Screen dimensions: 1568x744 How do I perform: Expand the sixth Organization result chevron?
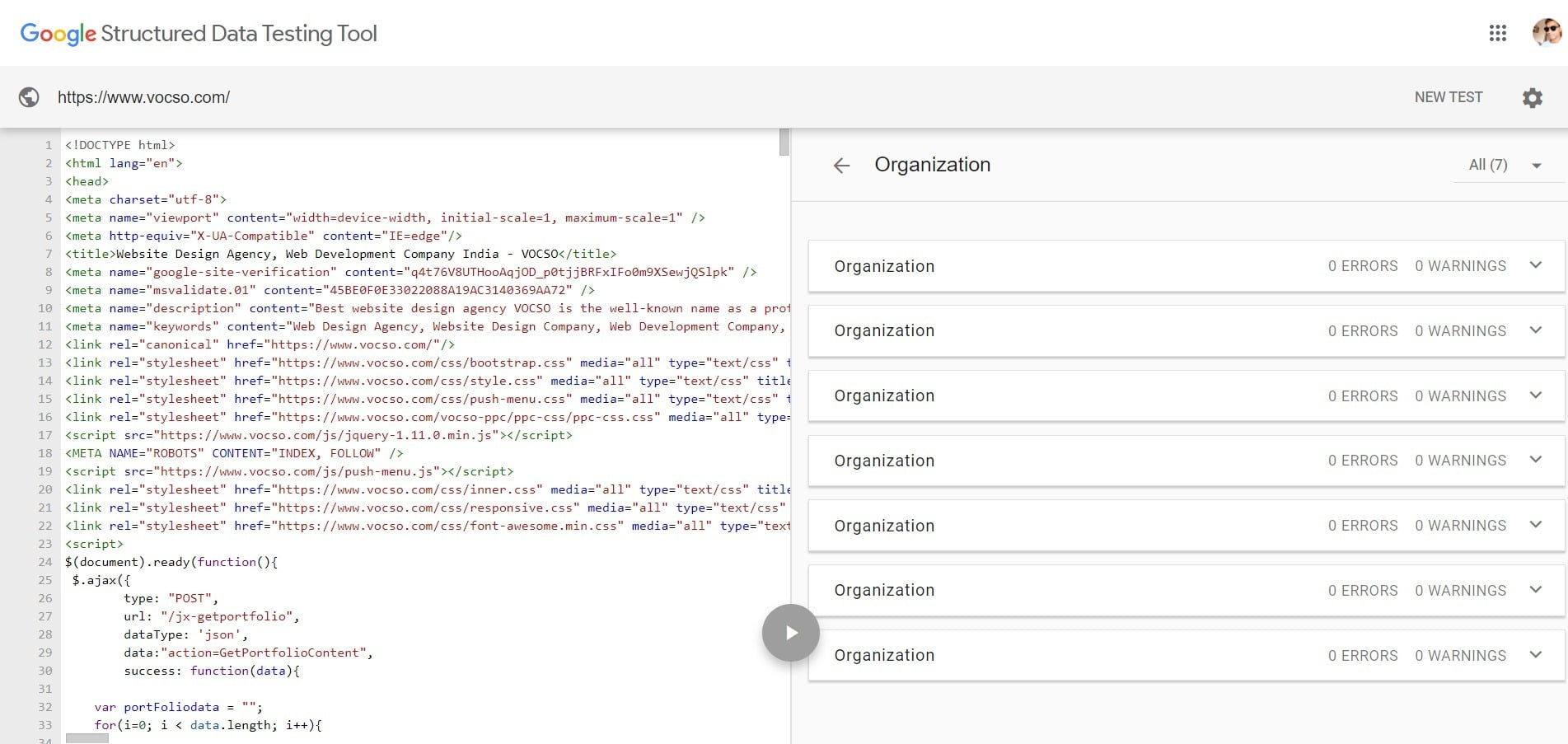pyautogui.click(x=1535, y=590)
